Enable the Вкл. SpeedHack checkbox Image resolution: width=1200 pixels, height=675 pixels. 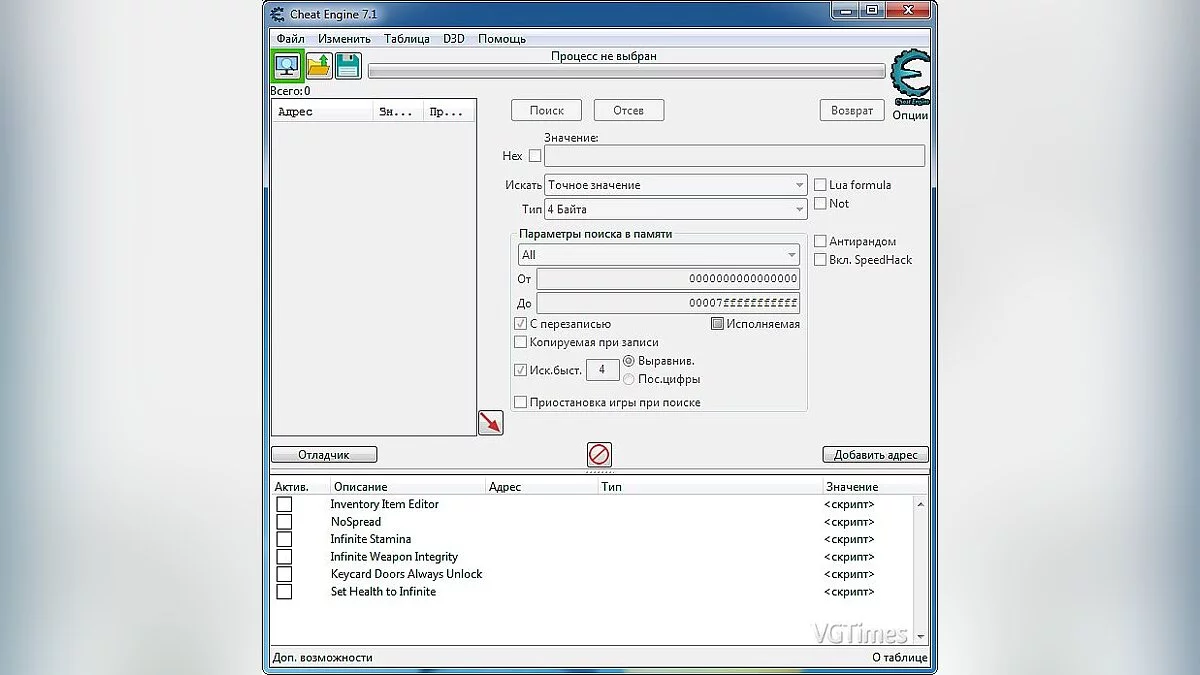tap(820, 260)
